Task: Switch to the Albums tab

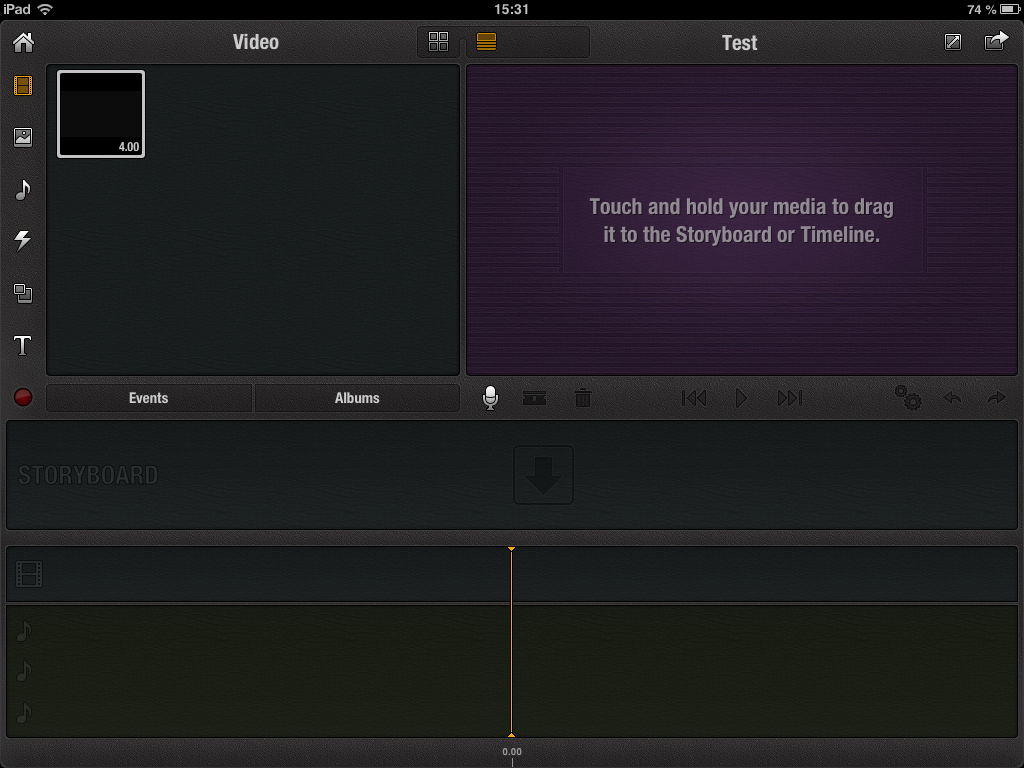Action: tap(357, 398)
